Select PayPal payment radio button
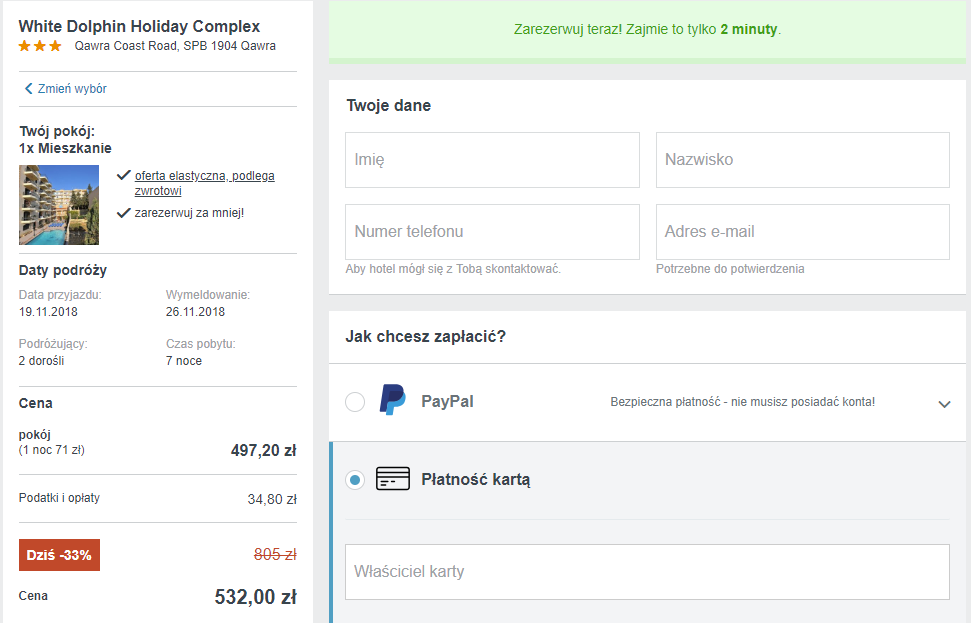This screenshot has height=623, width=971. [x=355, y=402]
